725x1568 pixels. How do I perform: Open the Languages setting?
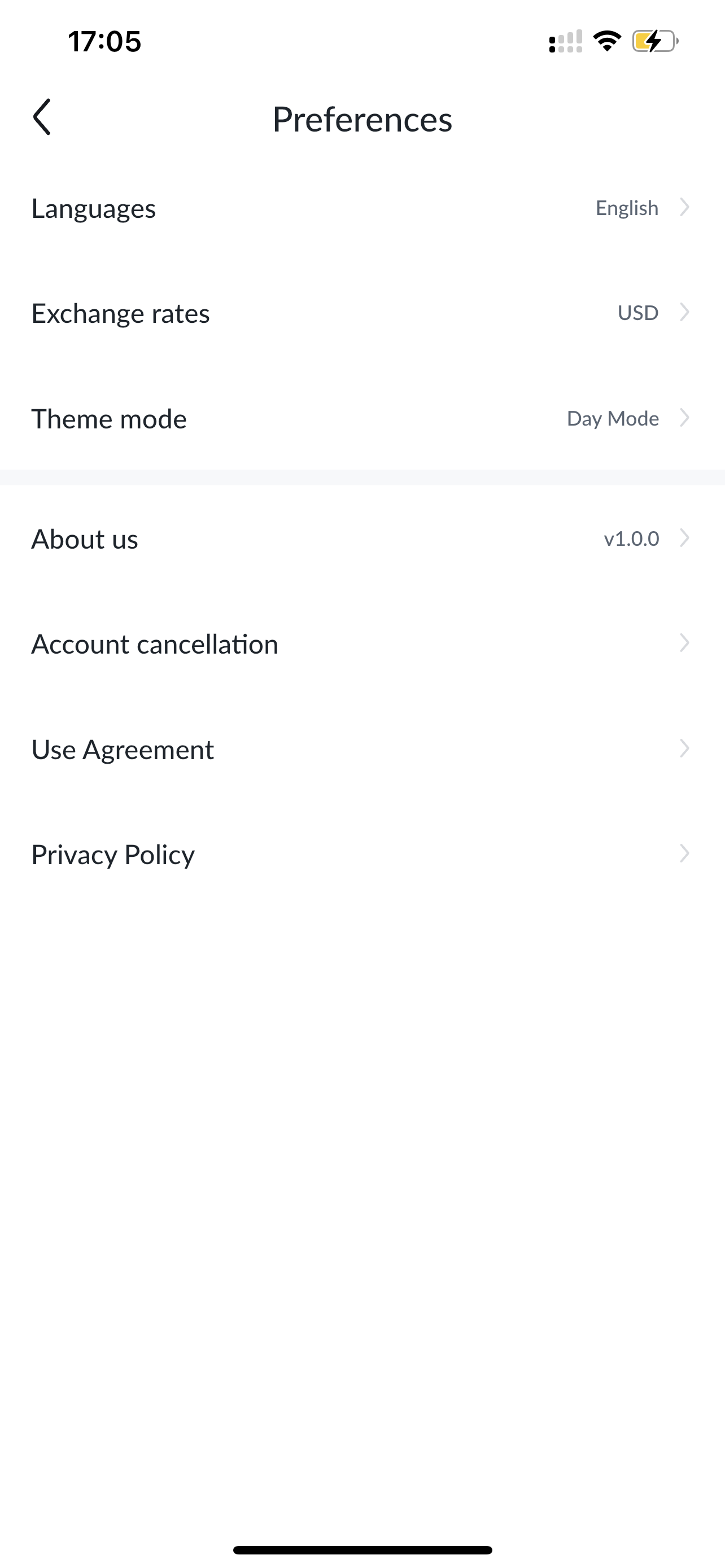362,208
